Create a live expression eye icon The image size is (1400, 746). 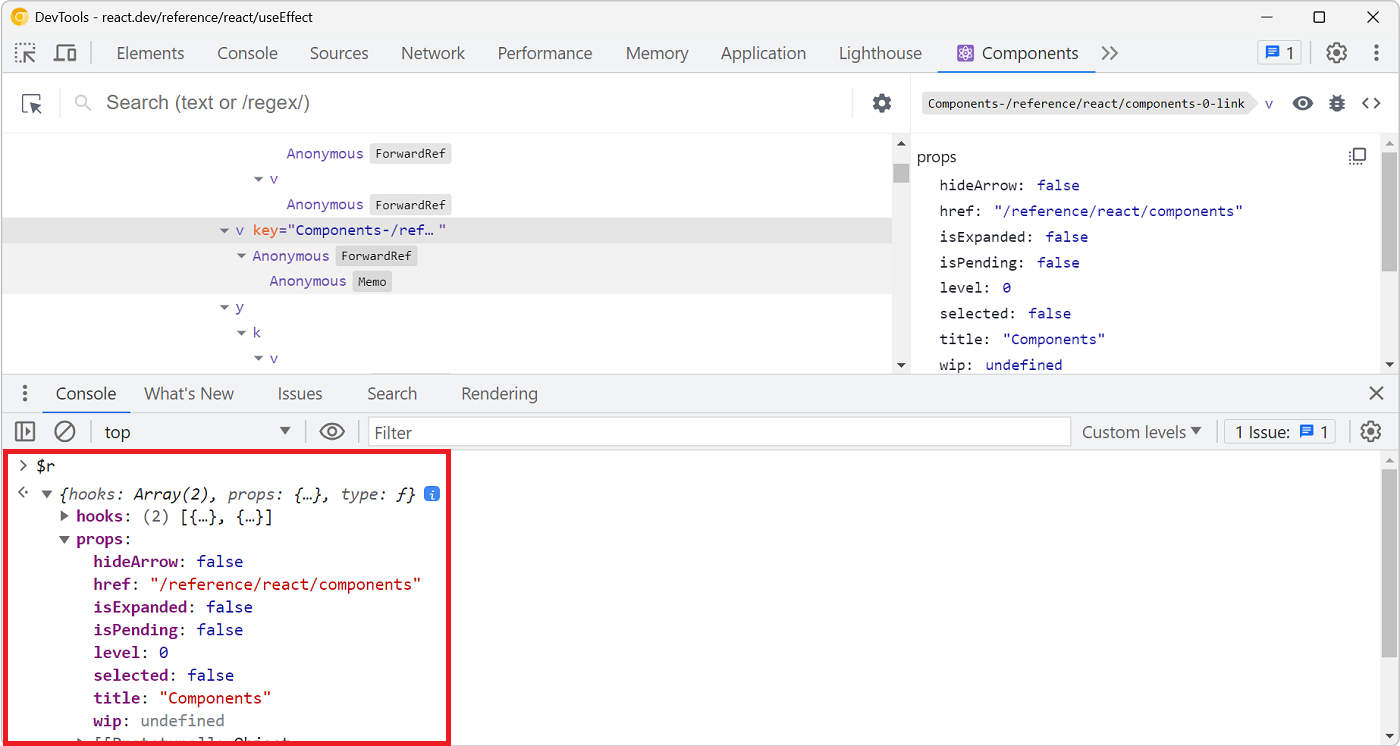pyautogui.click(x=332, y=432)
